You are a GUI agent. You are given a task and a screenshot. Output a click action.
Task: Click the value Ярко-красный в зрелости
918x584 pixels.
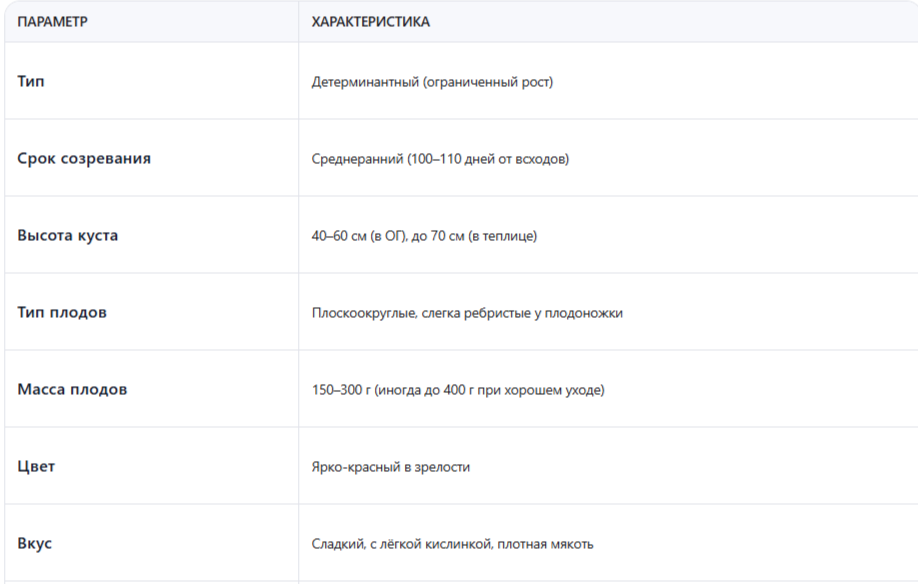(391, 467)
